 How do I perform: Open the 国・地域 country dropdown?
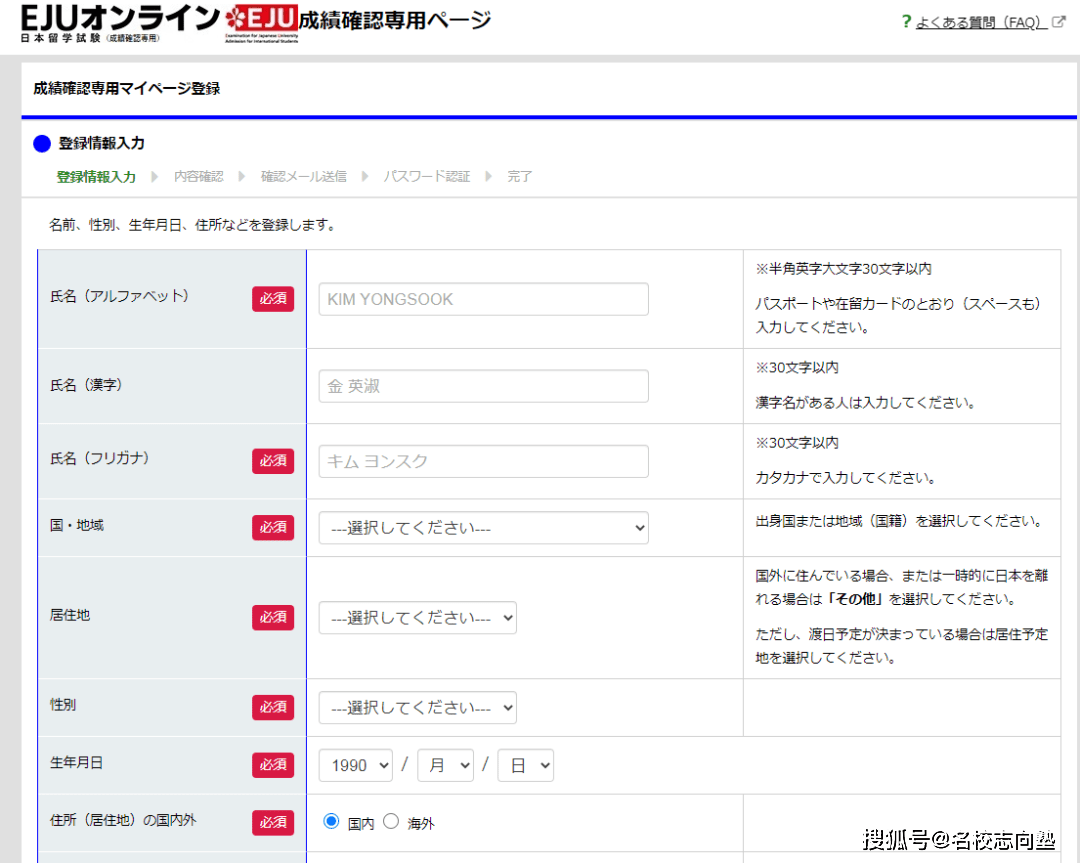click(483, 528)
